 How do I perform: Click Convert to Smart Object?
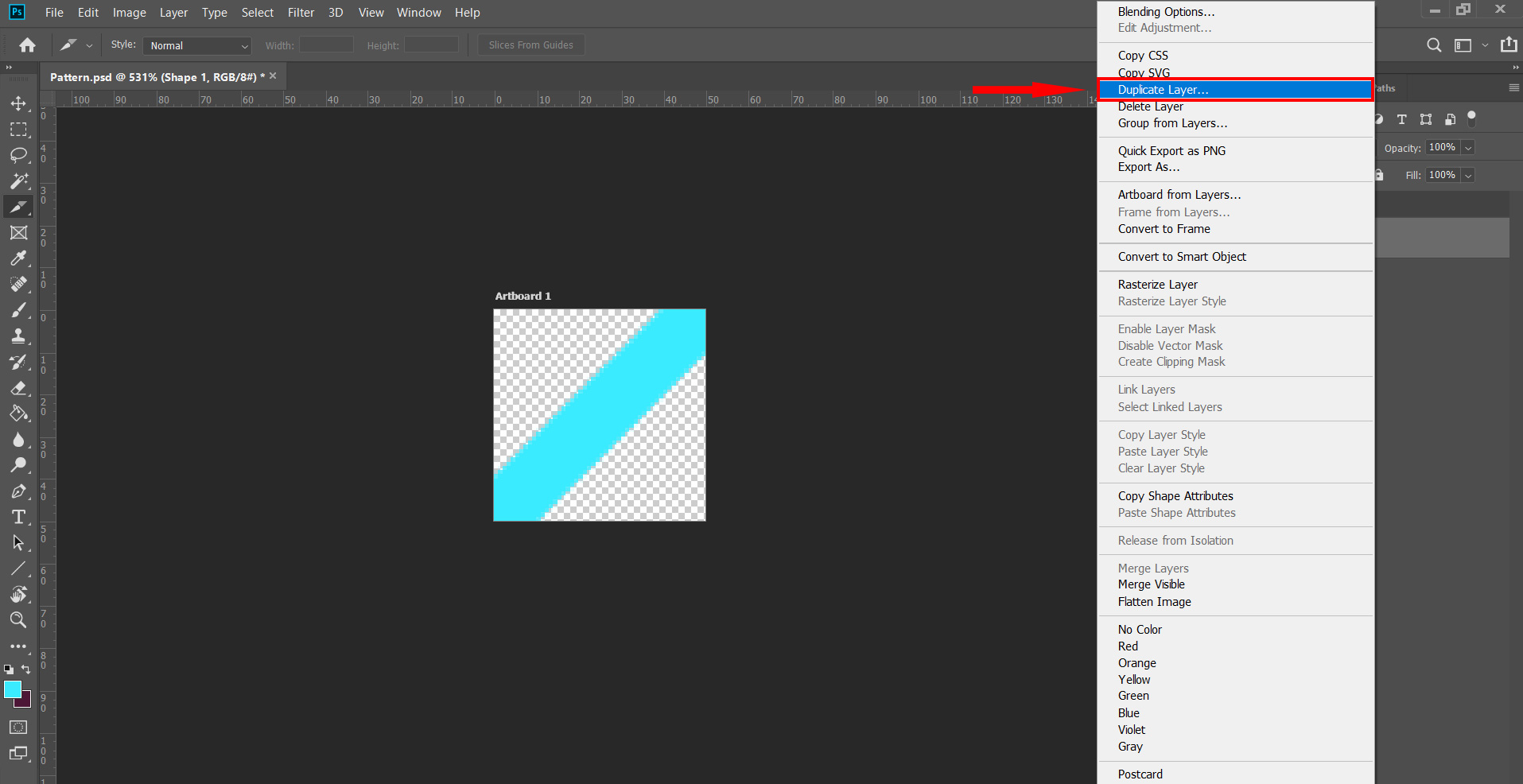pos(1182,257)
